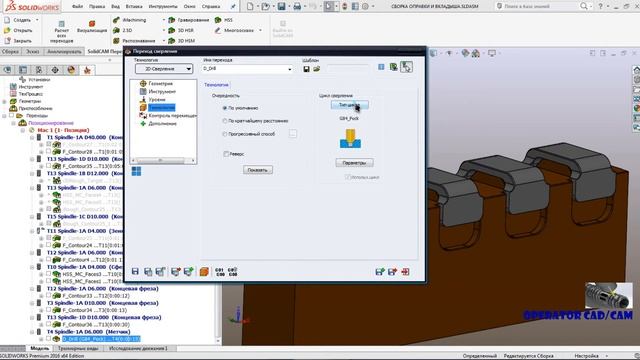This screenshot has height=360, width=640.
Task: Click the SolidWorks Save toolbar icon
Action: pos(281,6)
